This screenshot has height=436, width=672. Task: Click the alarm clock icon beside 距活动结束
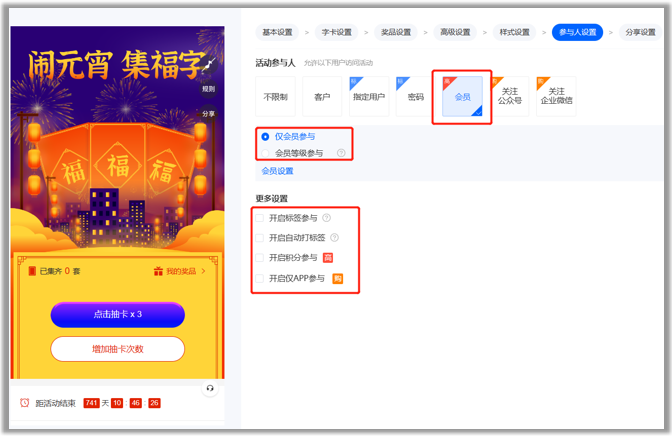(24, 403)
